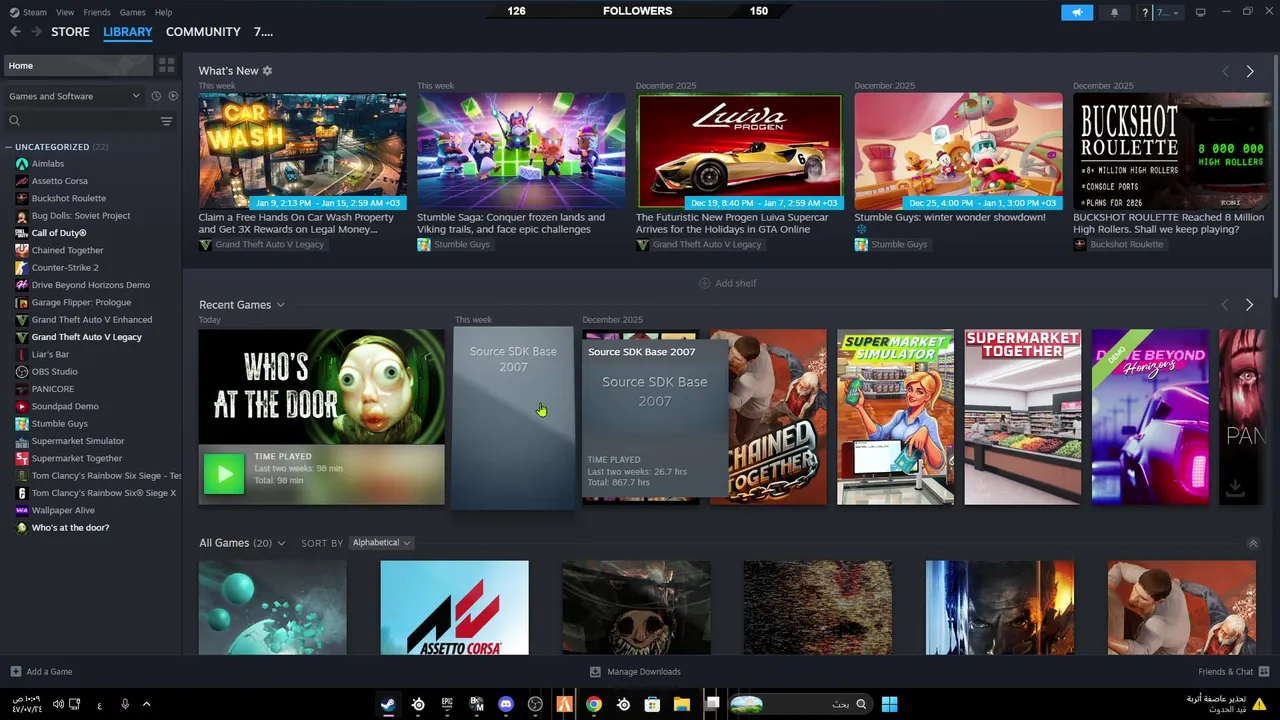Image resolution: width=1280 pixels, height=720 pixels.
Task: Go back in the Recent Games shelf
Action: click(1225, 305)
